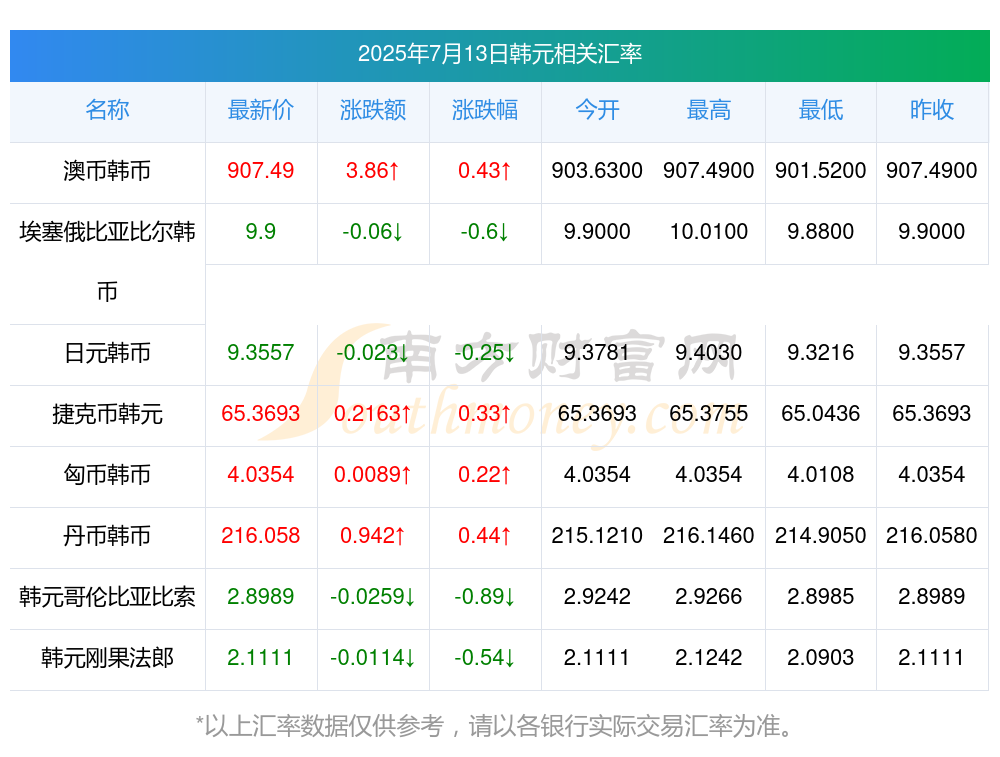Screen dimensions: 1000x757
Task: Click the low value 901.5200
Action: [821, 171]
